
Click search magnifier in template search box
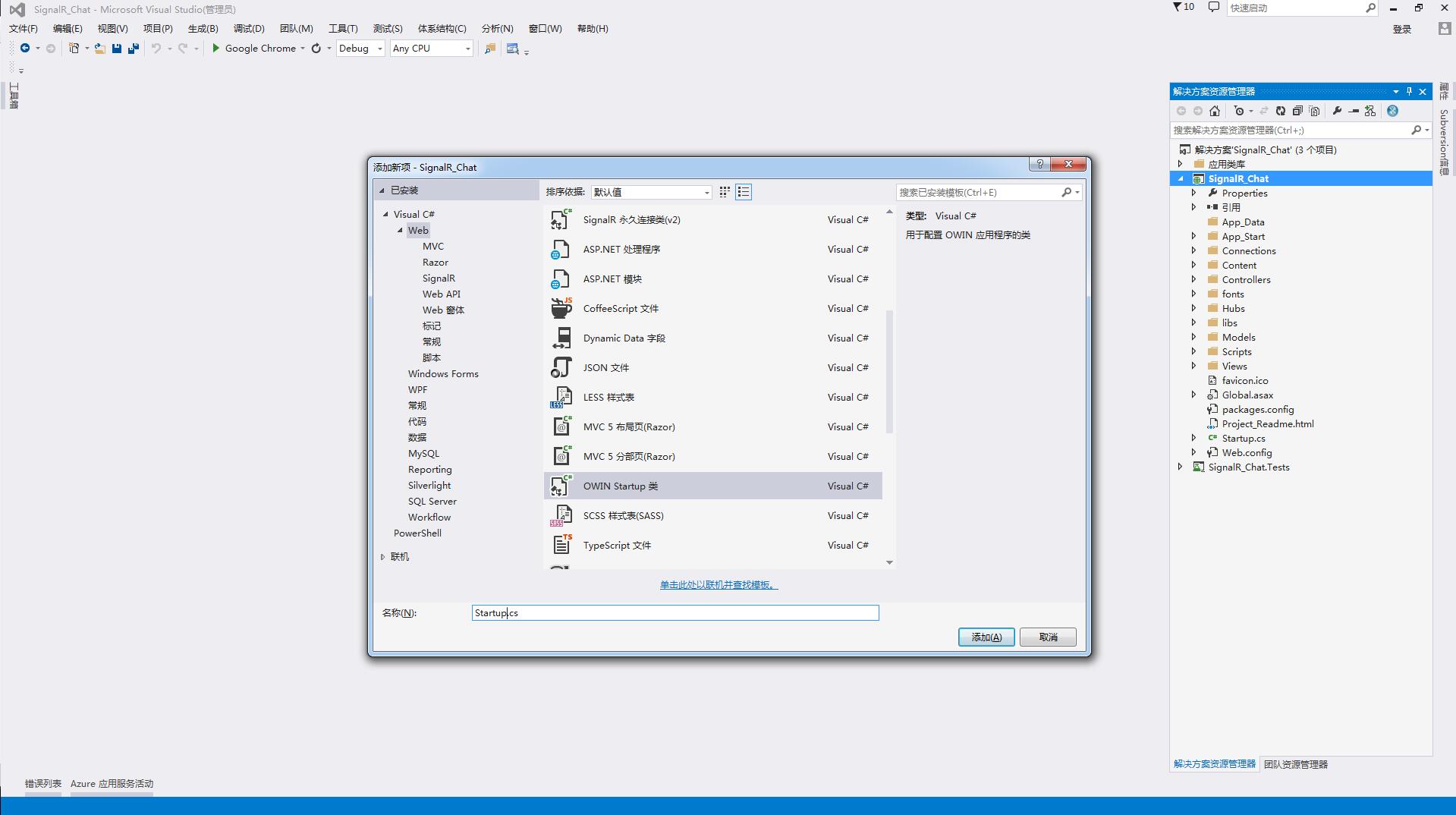[1066, 192]
